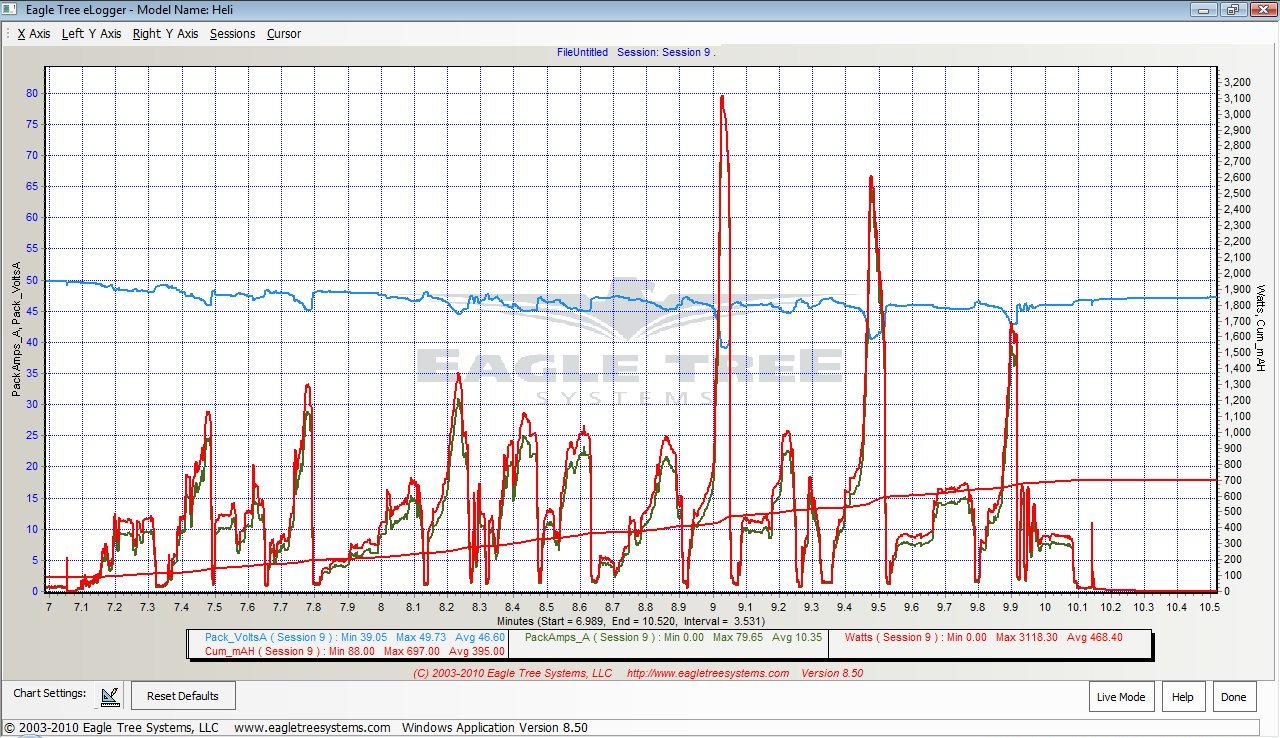The image size is (1280, 738).
Task: Switch to Live Mode
Action: pyautogui.click(x=1120, y=697)
